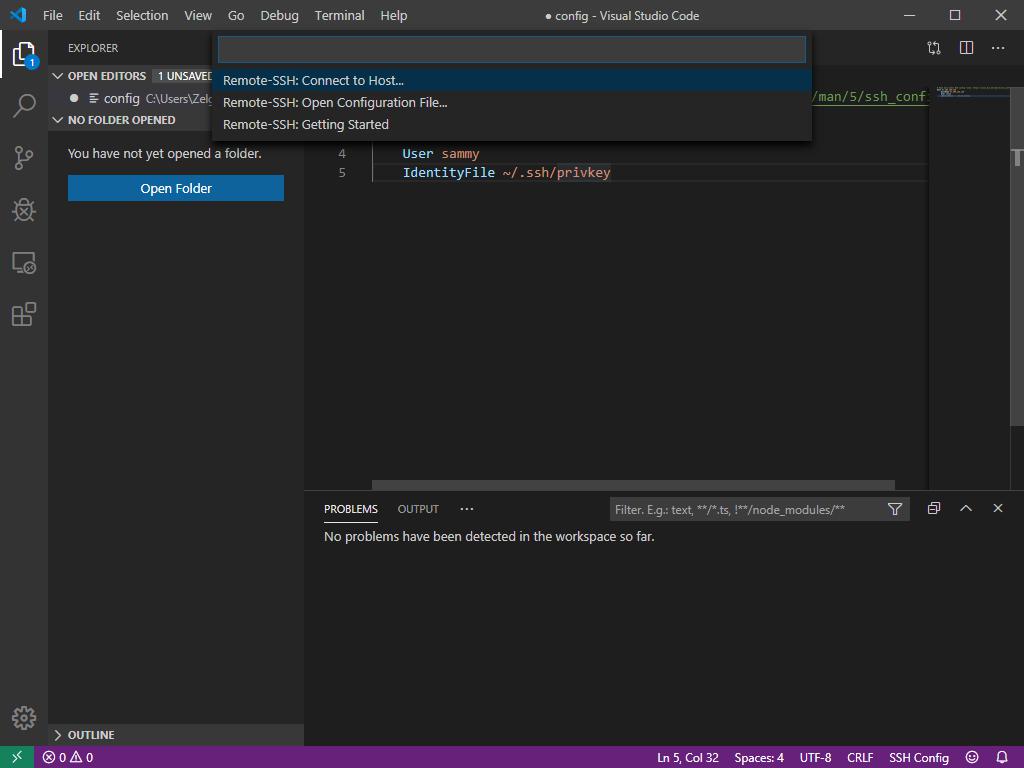Clear the Problems filter with funnel icon
Viewport: 1024px width, 768px height.
coord(894,509)
